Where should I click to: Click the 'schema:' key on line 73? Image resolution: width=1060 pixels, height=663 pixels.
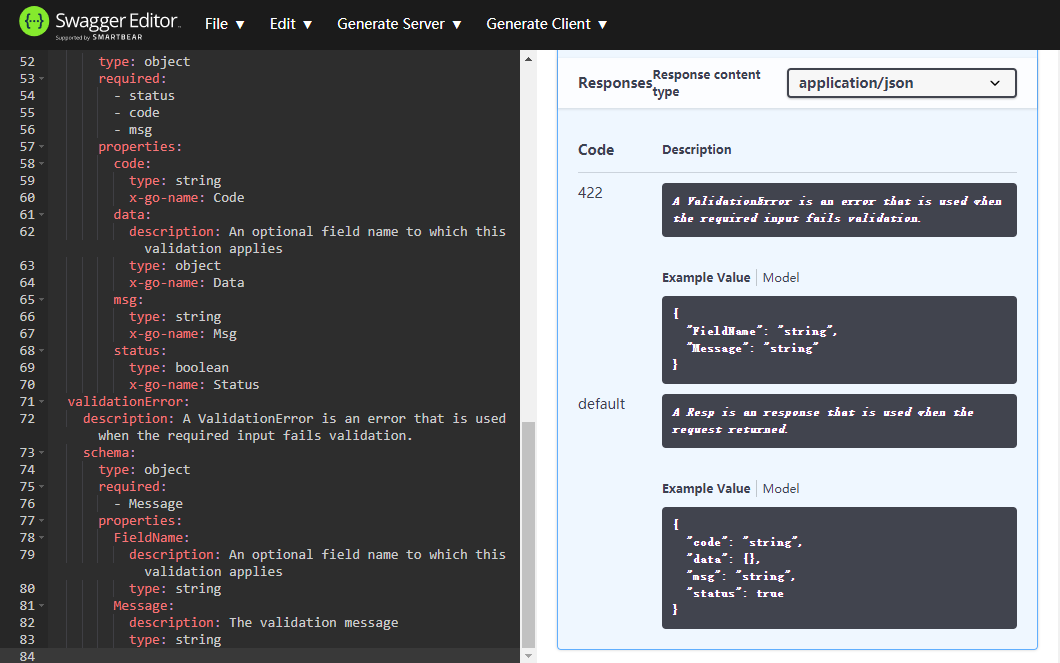[110, 453]
